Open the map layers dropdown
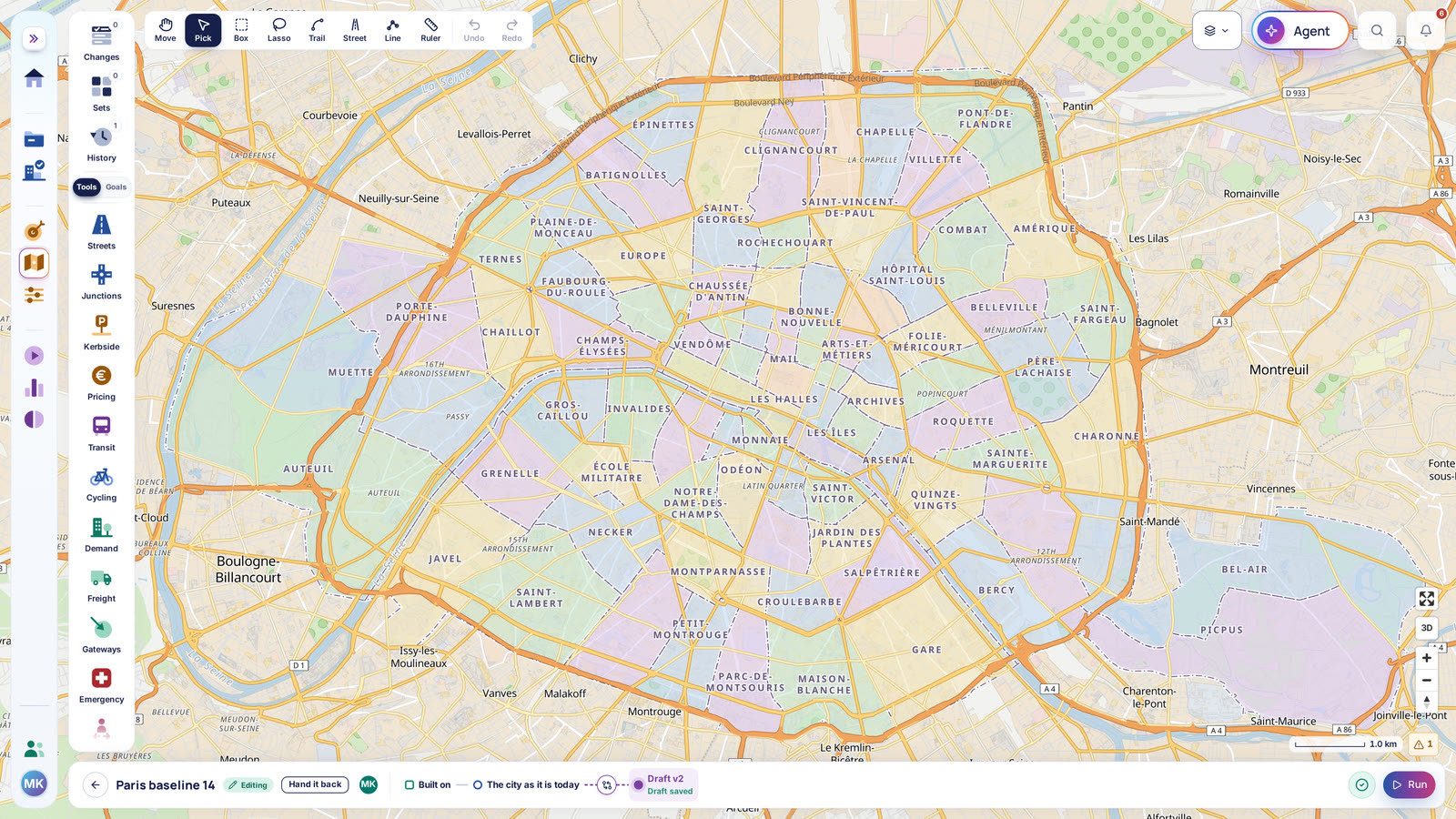This screenshot has width=1456, height=819. (1217, 31)
